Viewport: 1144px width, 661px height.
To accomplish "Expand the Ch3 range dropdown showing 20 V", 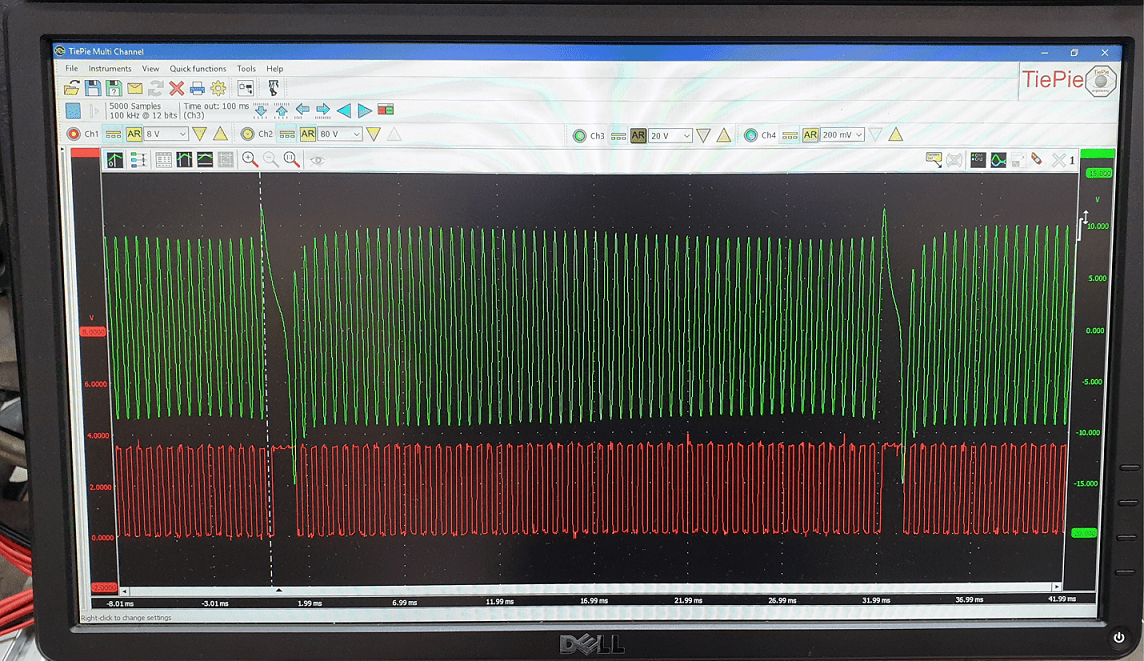I will click(670, 135).
